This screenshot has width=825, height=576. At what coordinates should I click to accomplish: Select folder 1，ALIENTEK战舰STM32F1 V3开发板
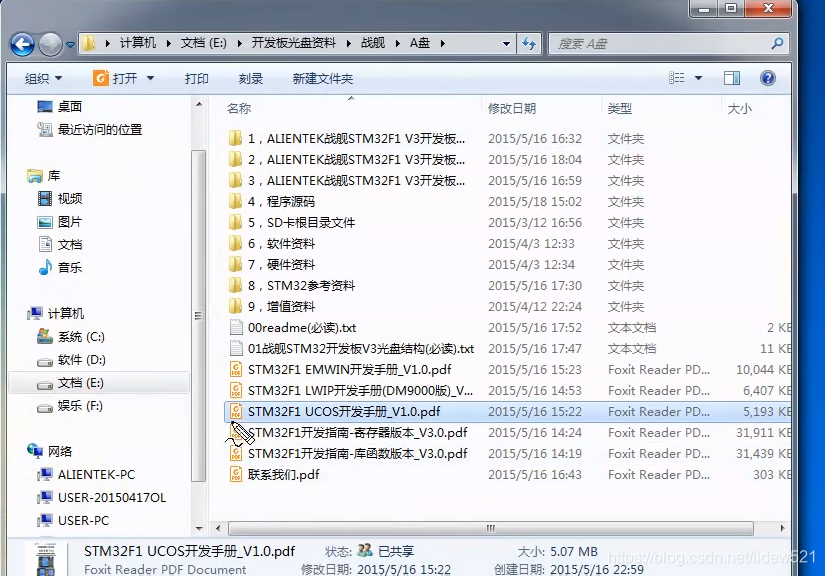coord(356,139)
